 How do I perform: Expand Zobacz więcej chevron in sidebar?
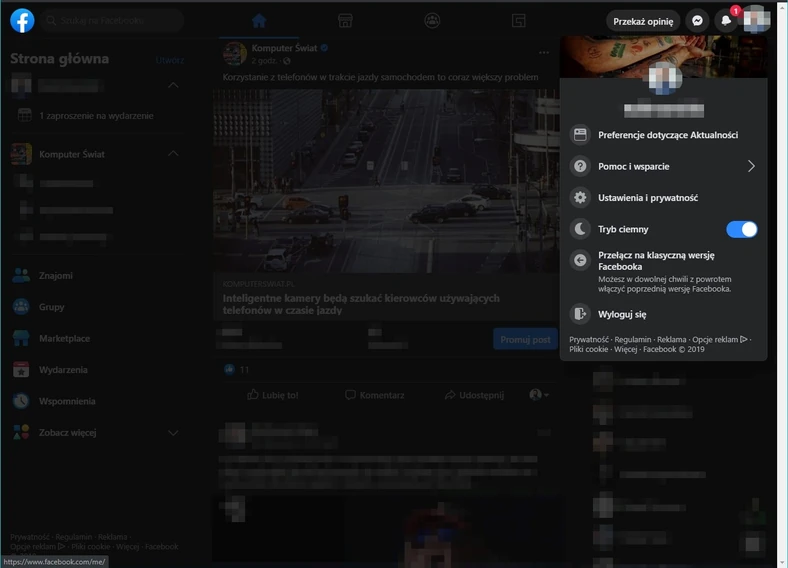click(x=173, y=433)
